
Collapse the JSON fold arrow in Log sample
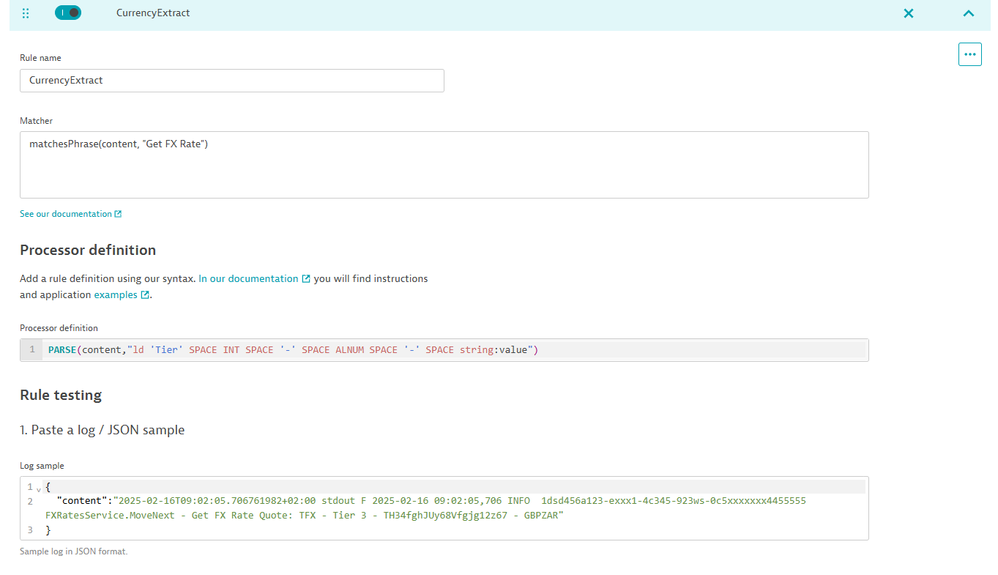pos(39,489)
